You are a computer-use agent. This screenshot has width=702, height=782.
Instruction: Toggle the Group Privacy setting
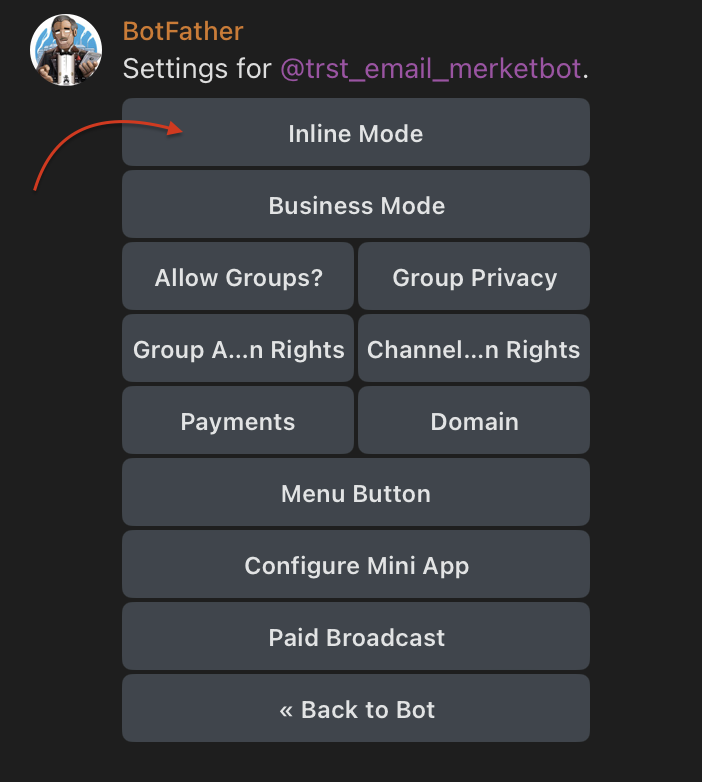pos(474,277)
